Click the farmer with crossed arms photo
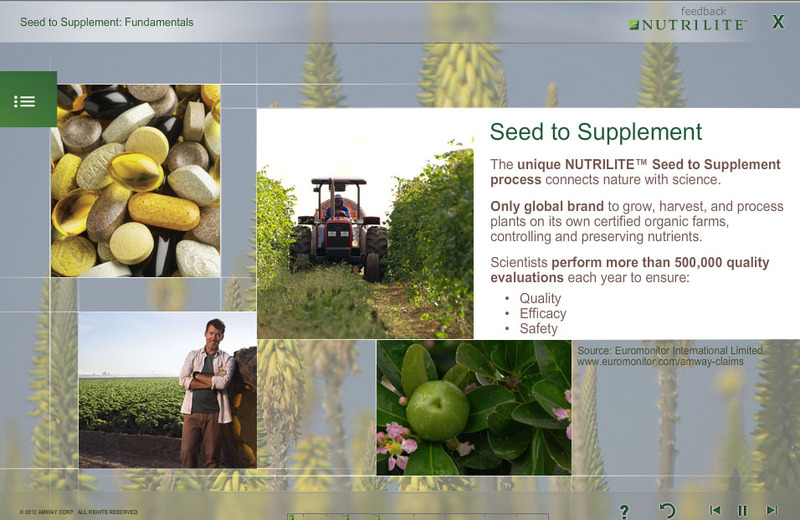 tap(167, 390)
